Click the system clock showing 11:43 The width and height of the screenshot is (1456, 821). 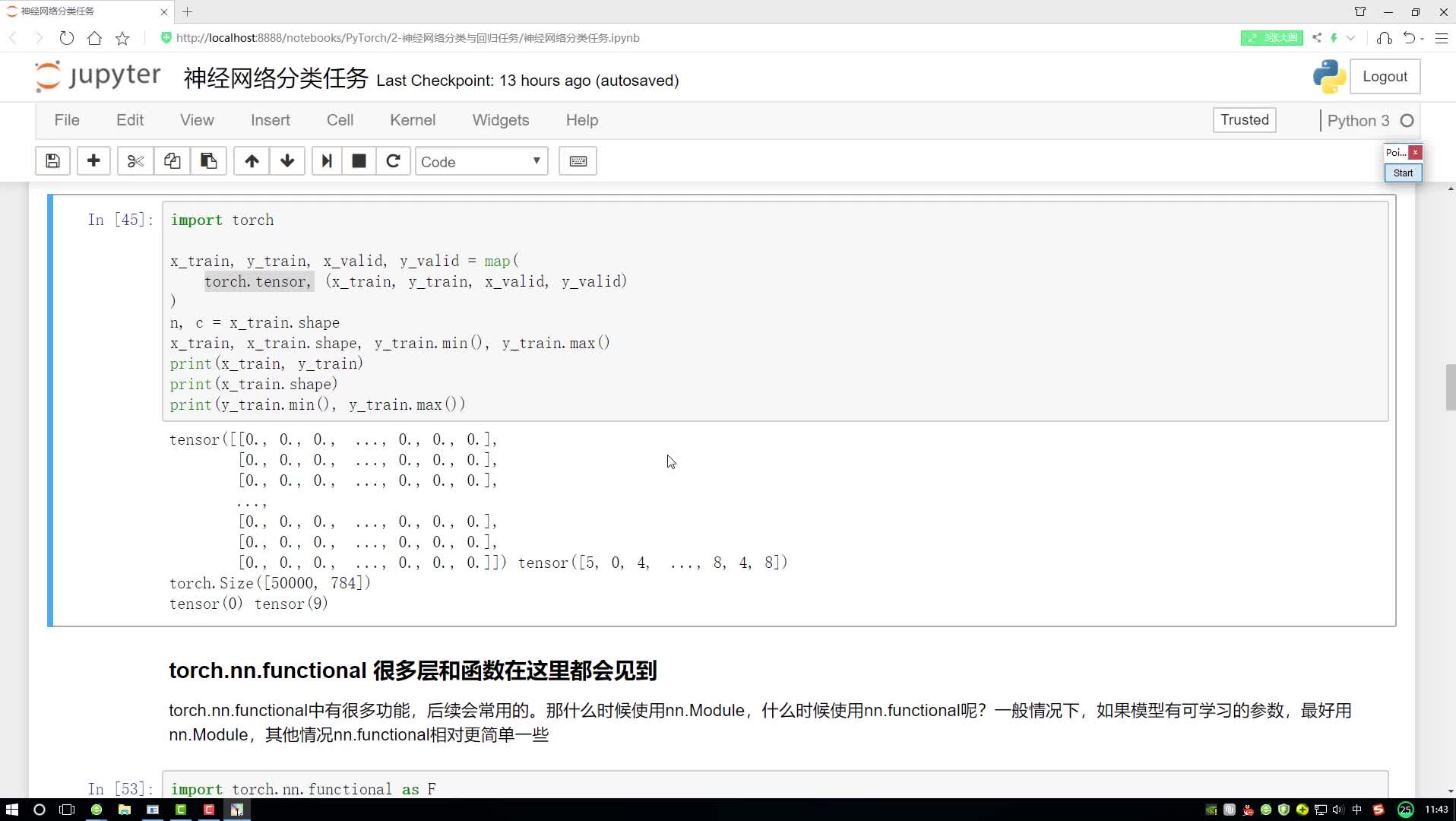(1436, 810)
